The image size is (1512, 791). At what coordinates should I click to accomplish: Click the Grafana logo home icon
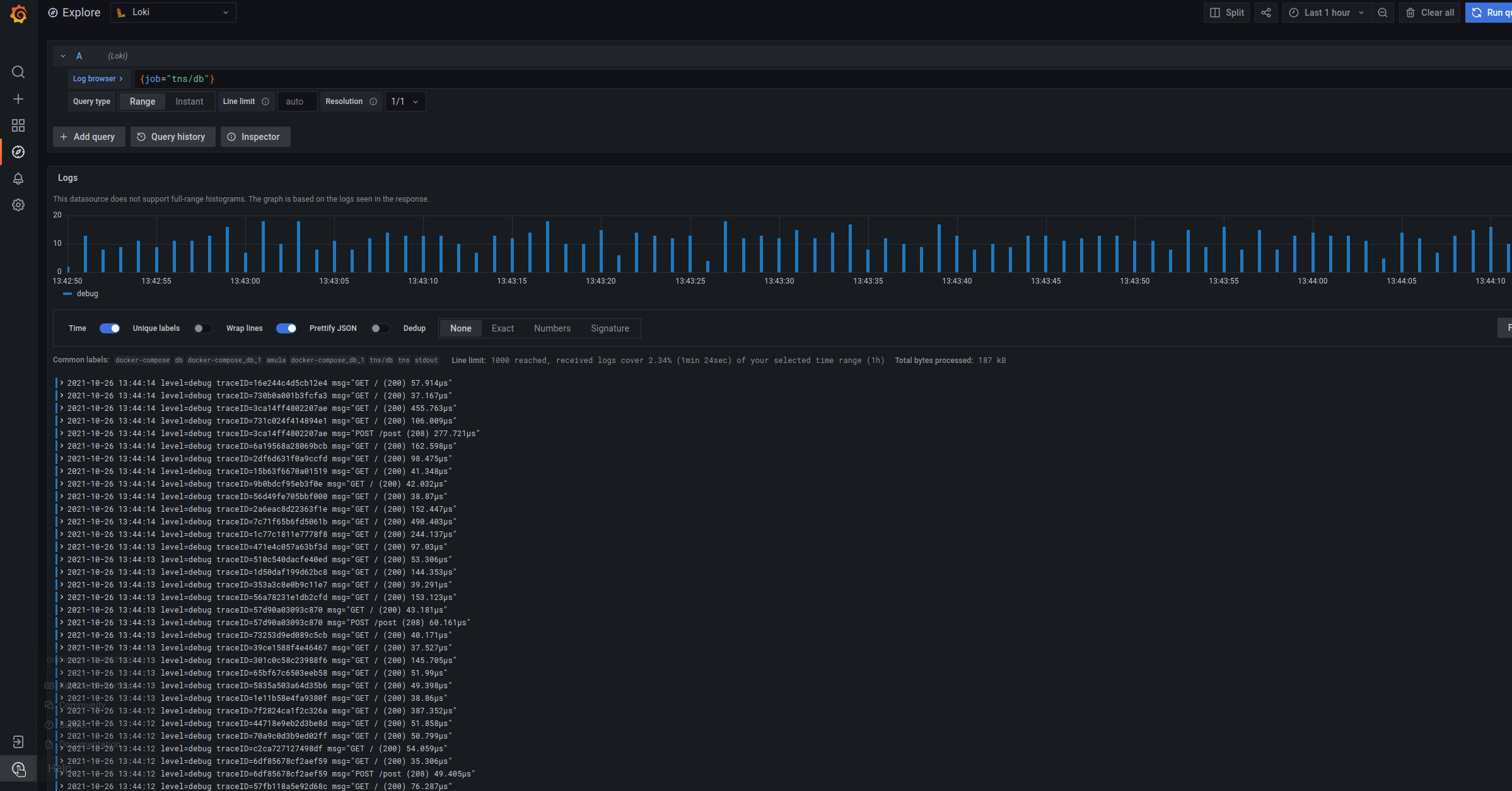point(18,13)
